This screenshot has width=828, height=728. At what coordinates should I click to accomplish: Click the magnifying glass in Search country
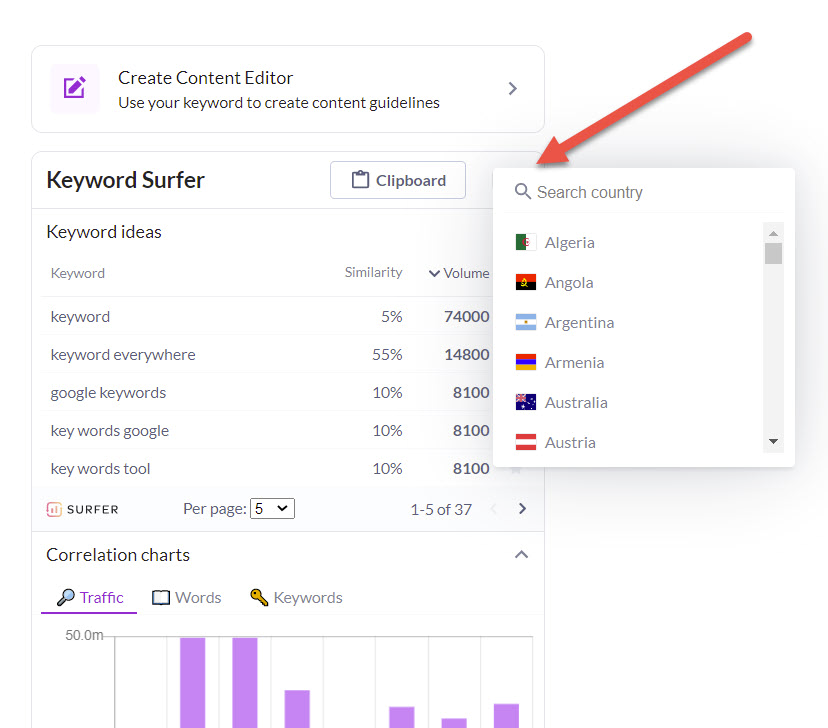(522, 191)
